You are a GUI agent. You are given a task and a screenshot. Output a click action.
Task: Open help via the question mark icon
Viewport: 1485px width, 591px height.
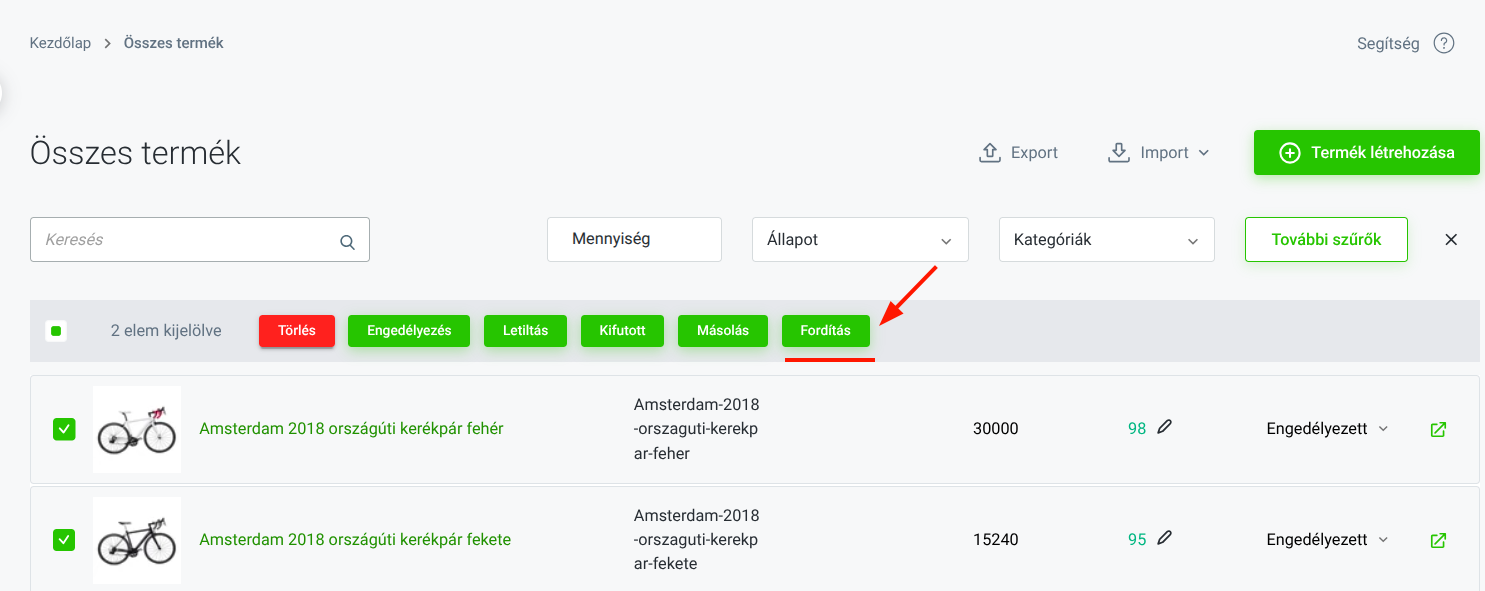pyautogui.click(x=1443, y=43)
